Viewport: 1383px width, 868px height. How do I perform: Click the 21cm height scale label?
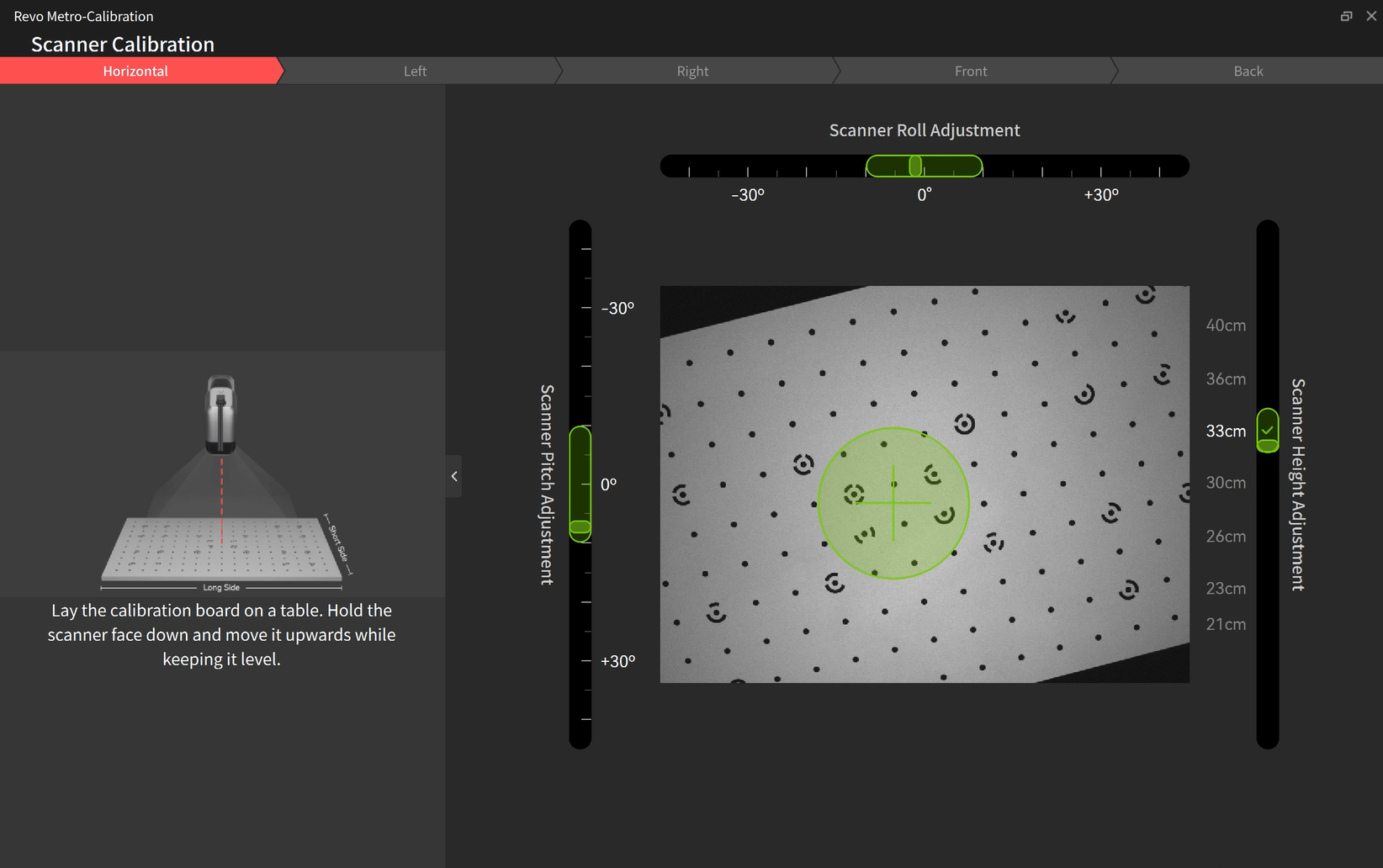tap(1226, 625)
